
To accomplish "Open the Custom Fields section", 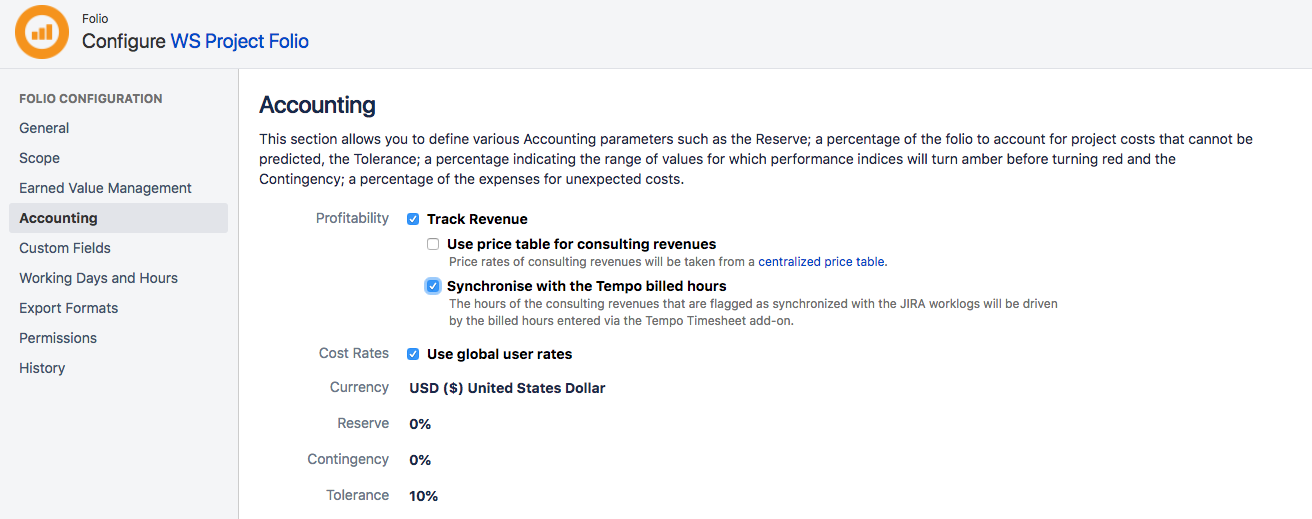I will tap(65, 248).
